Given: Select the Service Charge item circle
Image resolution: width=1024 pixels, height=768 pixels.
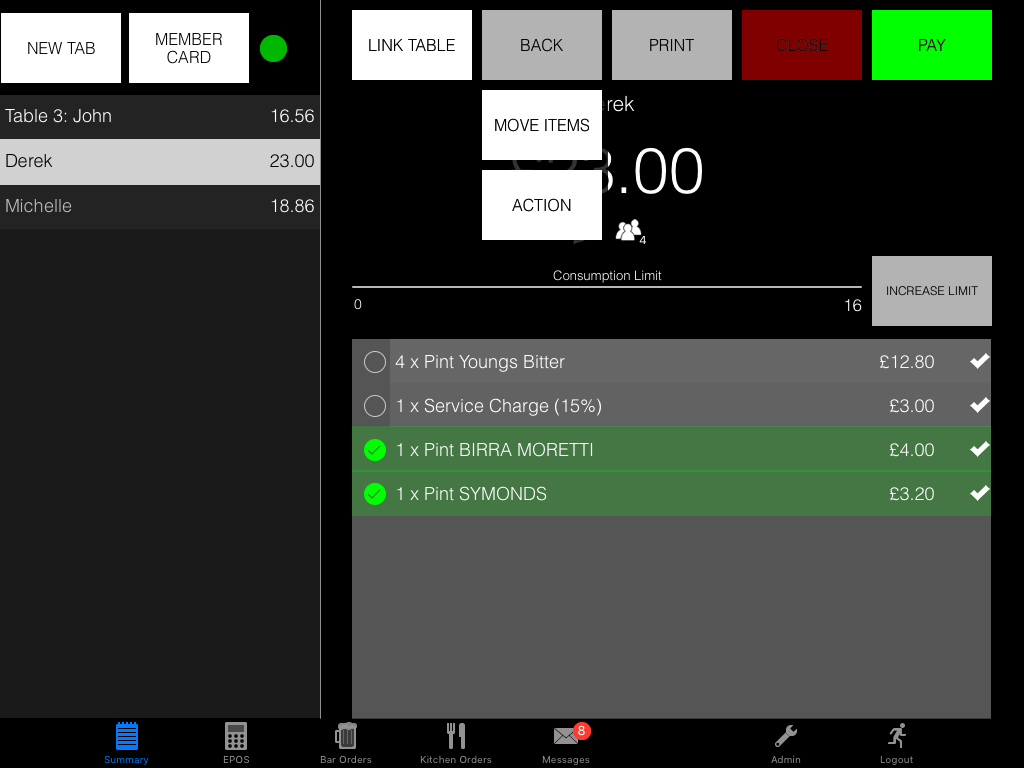Looking at the screenshot, I should click(x=375, y=406).
